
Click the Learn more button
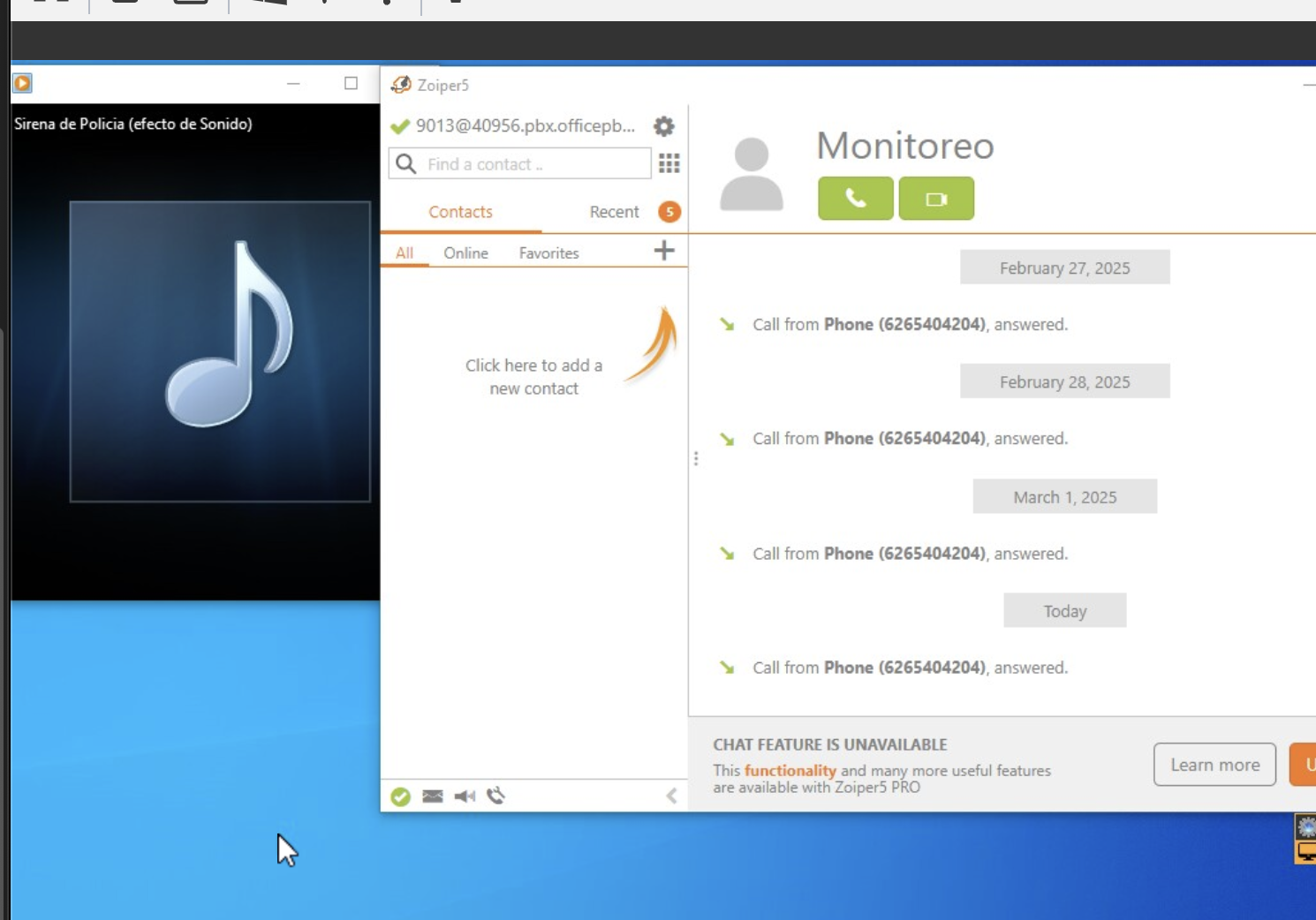point(1214,765)
